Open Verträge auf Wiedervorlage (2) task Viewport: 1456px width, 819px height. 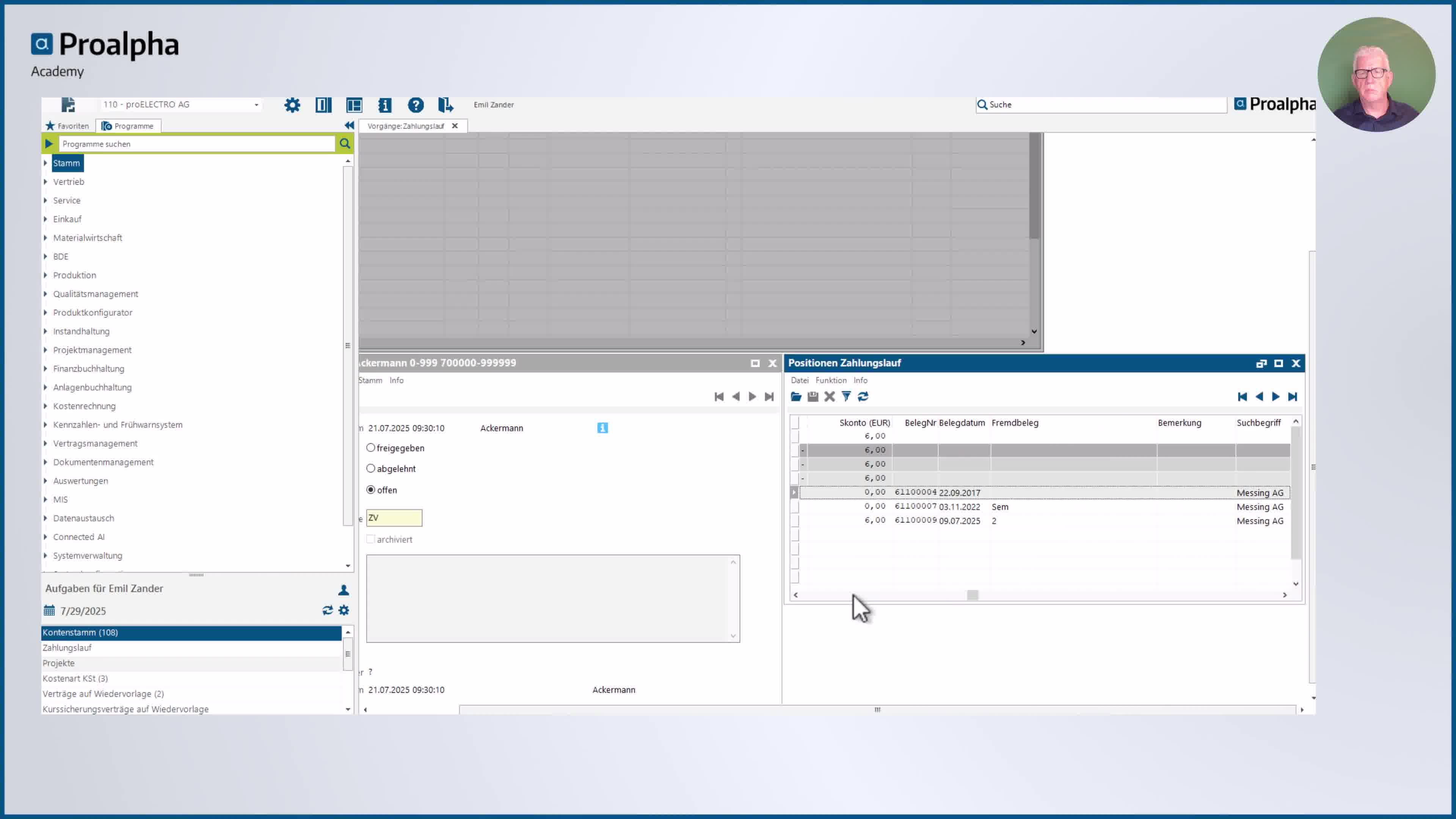click(x=191, y=693)
